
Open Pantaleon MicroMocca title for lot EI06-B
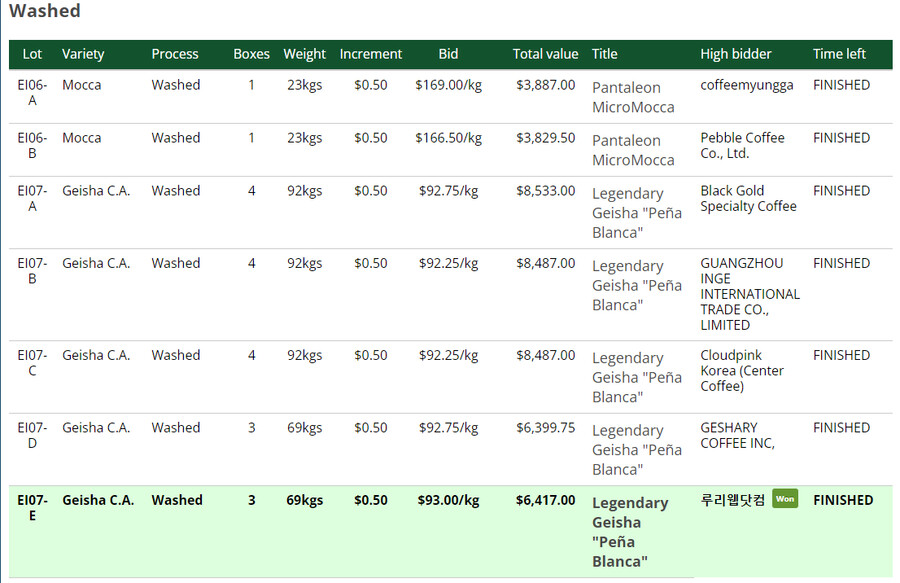point(633,150)
